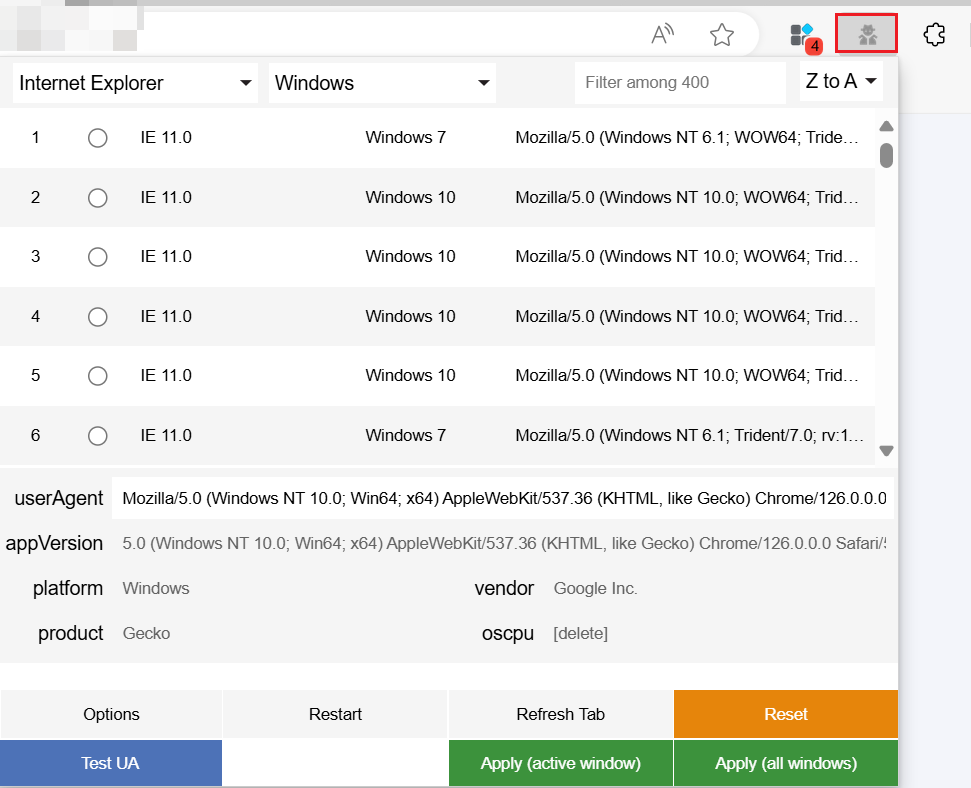Reset the user agent settings
Image resolution: width=971 pixels, height=788 pixels.
(785, 714)
